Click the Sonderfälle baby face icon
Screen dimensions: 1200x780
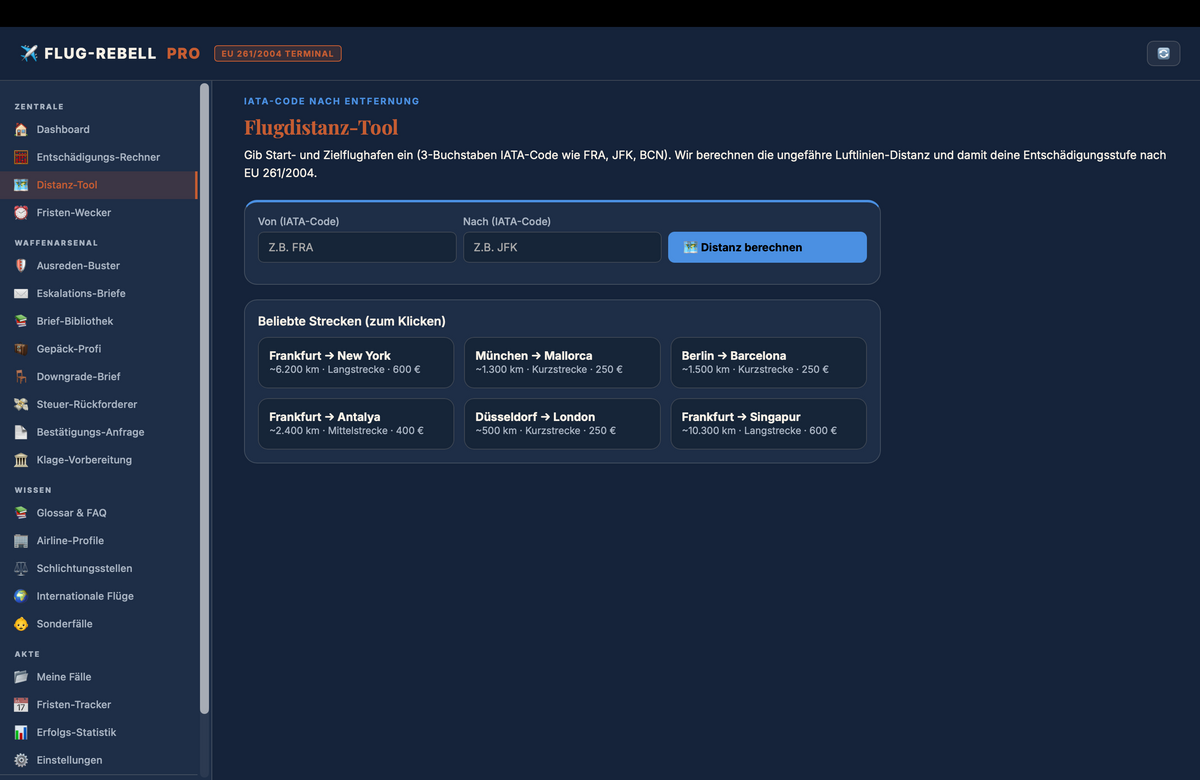coord(21,624)
